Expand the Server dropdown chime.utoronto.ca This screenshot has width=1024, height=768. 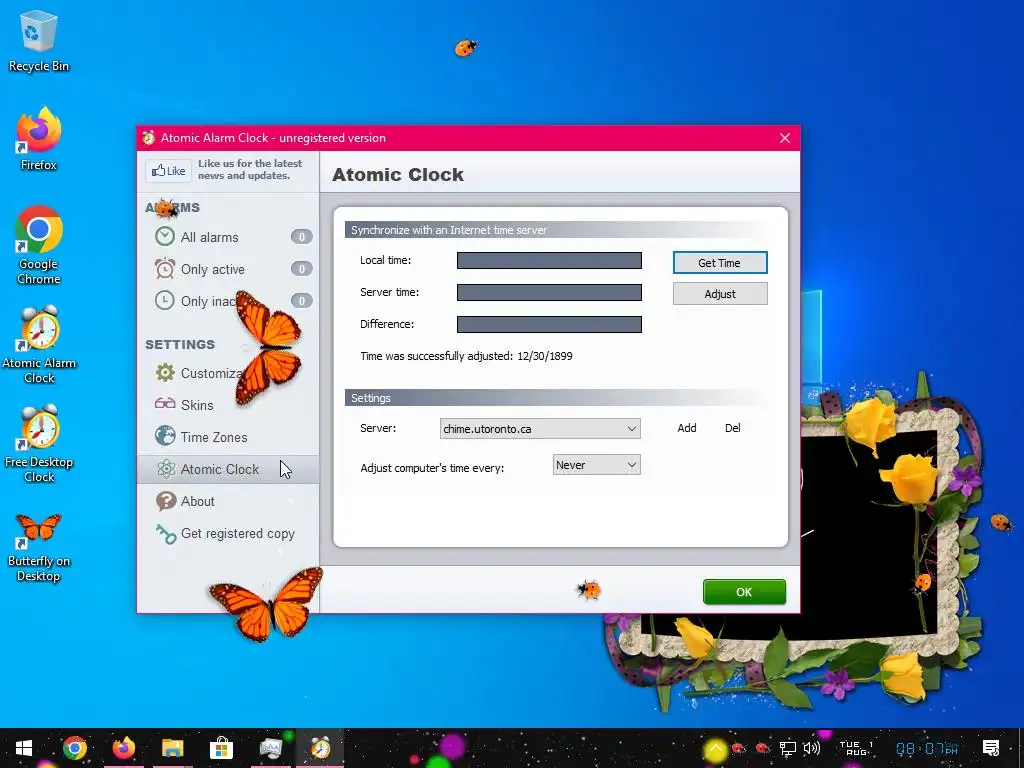[x=540, y=428]
